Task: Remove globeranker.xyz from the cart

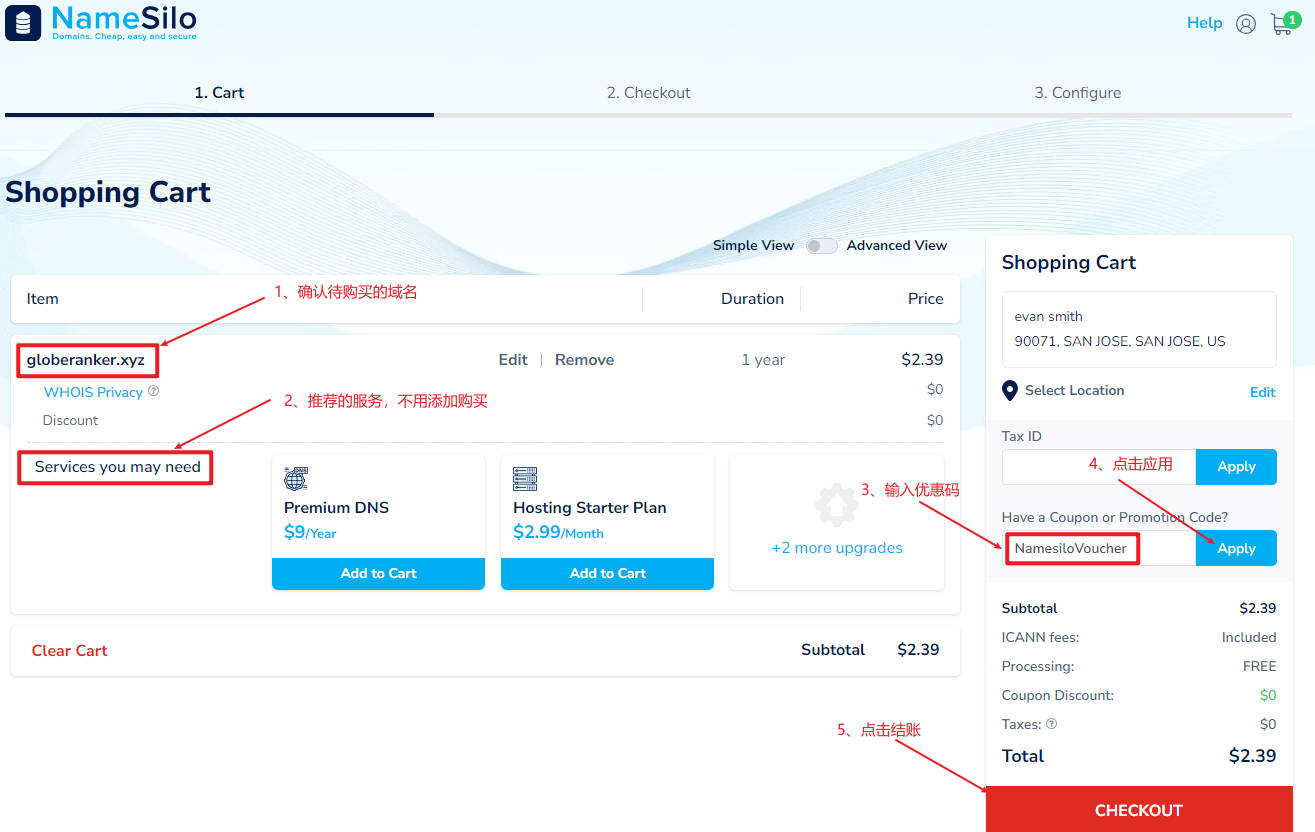Action: click(x=584, y=360)
